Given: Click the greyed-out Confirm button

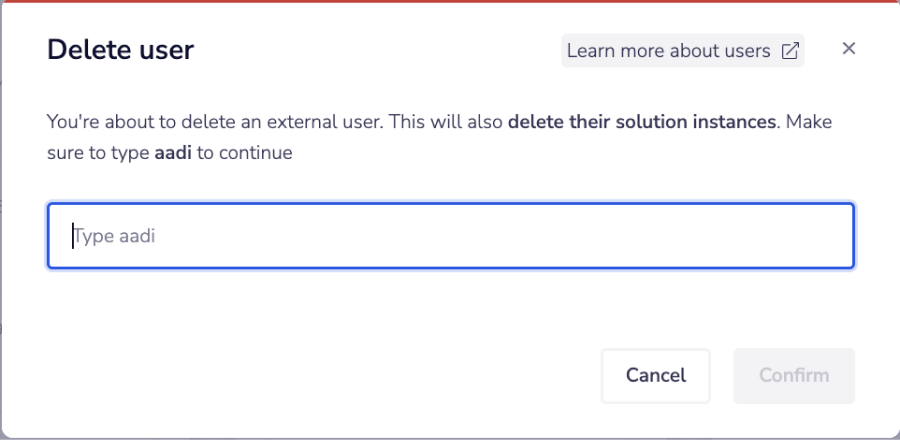Looking at the screenshot, I should click(x=794, y=376).
